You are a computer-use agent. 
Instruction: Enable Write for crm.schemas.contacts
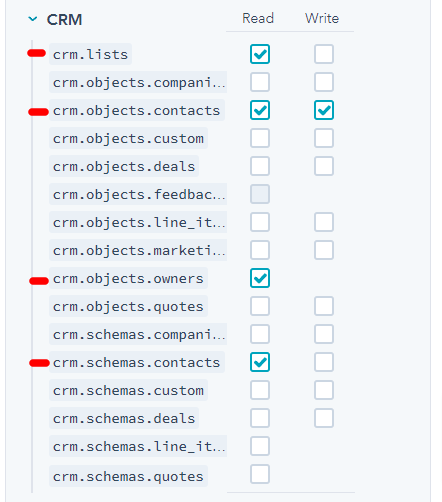324,362
